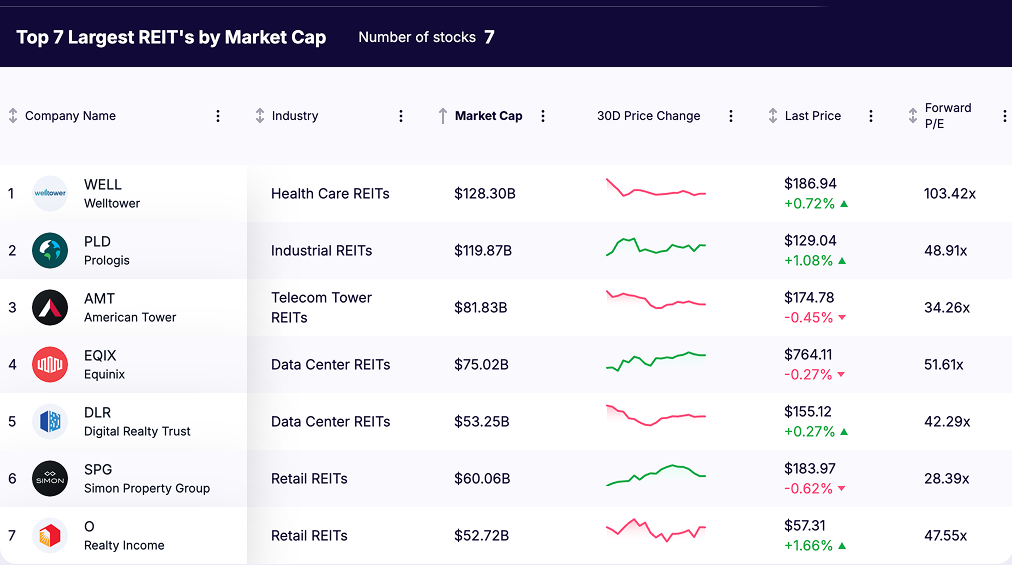Viewport: 1012px width, 565px height.
Task: Click the Prologis 30-day price sparkline
Action: tap(656, 246)
